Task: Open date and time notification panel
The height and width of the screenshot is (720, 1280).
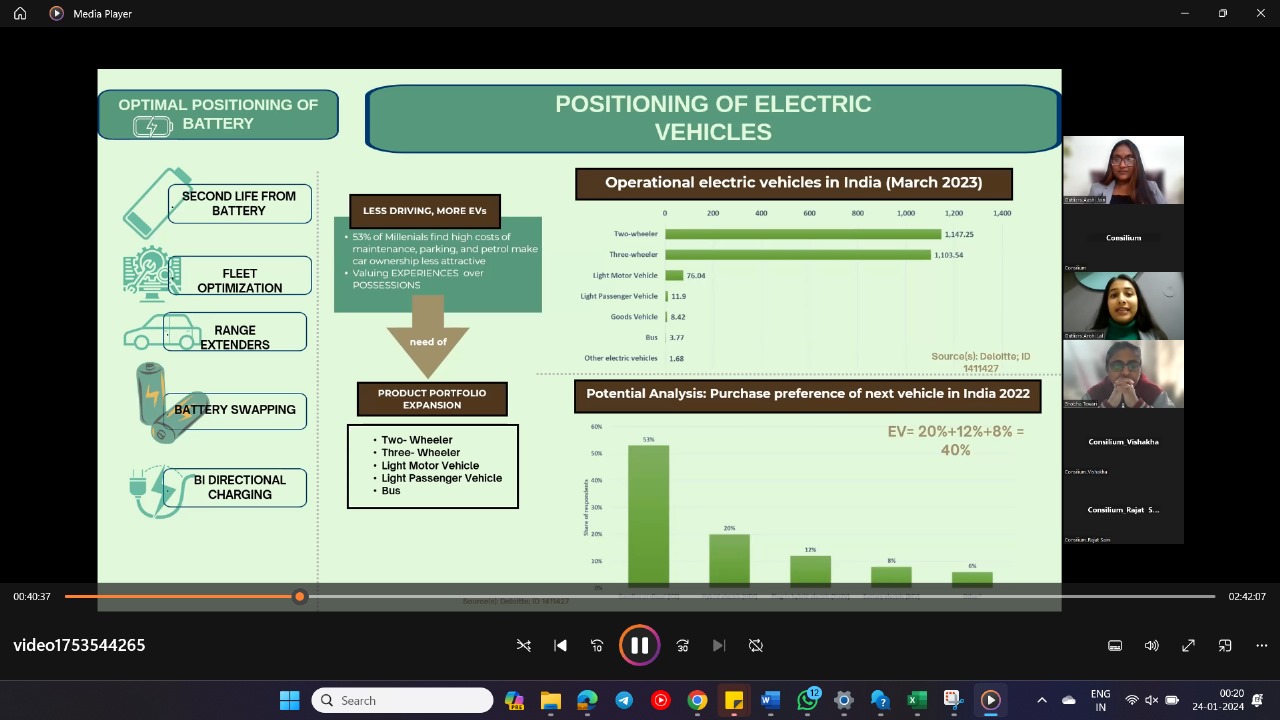Action: [1231, 700]
